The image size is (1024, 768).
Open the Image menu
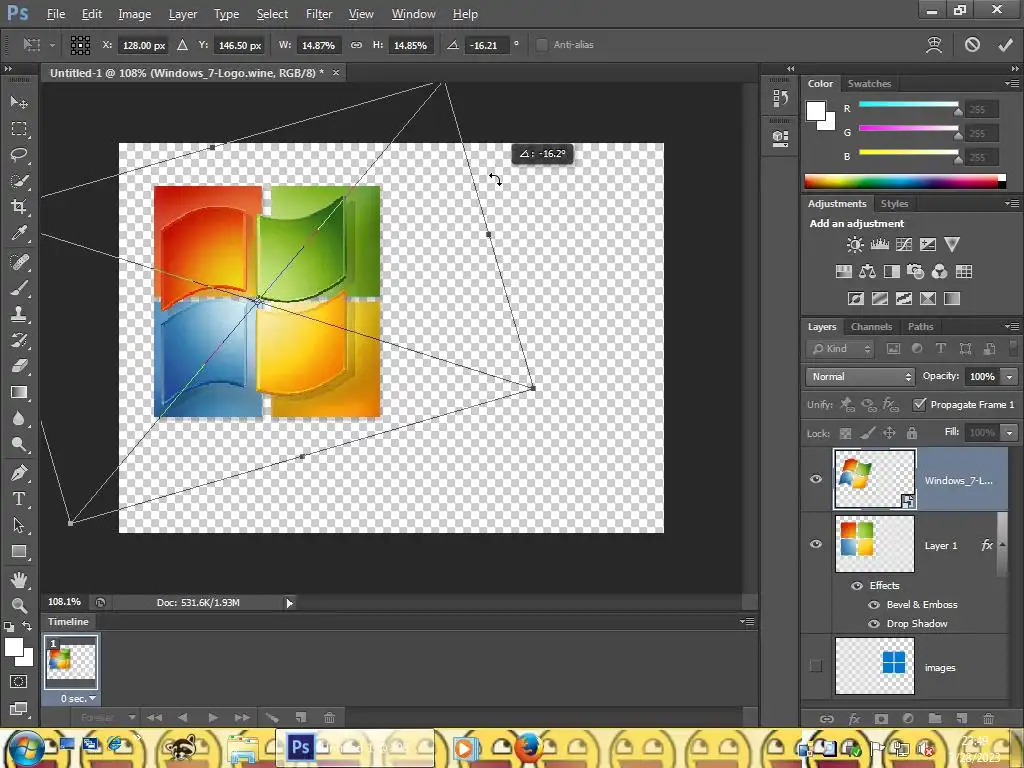135,14
